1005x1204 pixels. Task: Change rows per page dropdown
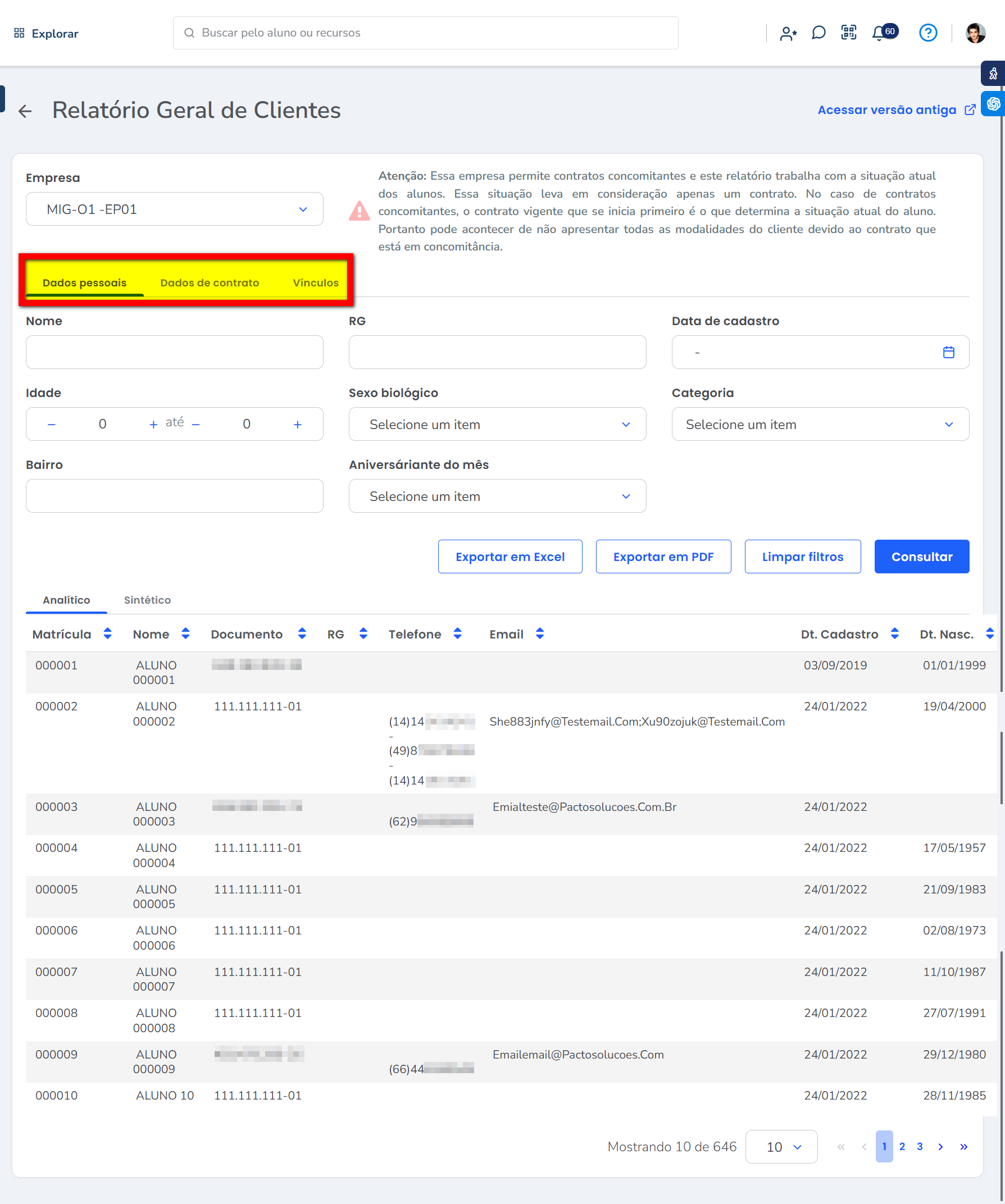pos(781,1147)
